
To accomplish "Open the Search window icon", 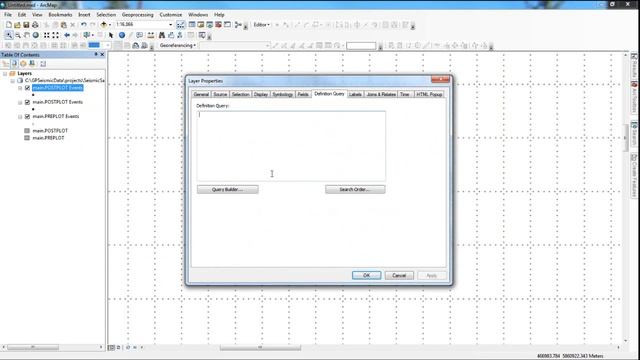I will tap(209, 25).
